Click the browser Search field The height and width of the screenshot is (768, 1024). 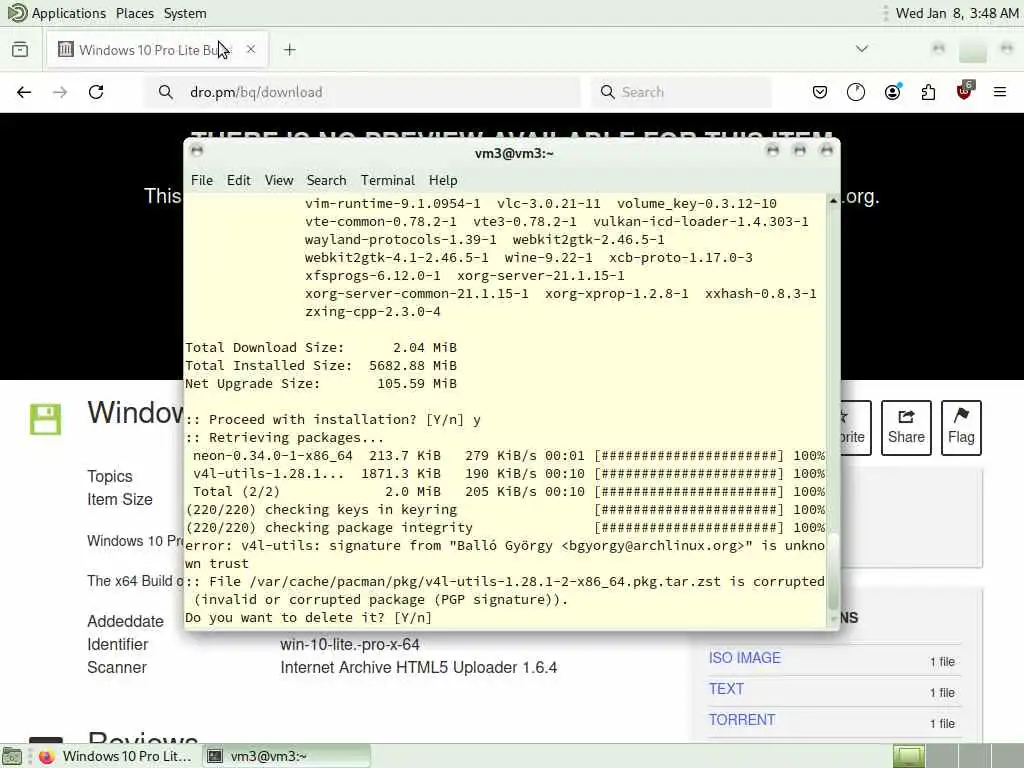[x=681, y=92]
